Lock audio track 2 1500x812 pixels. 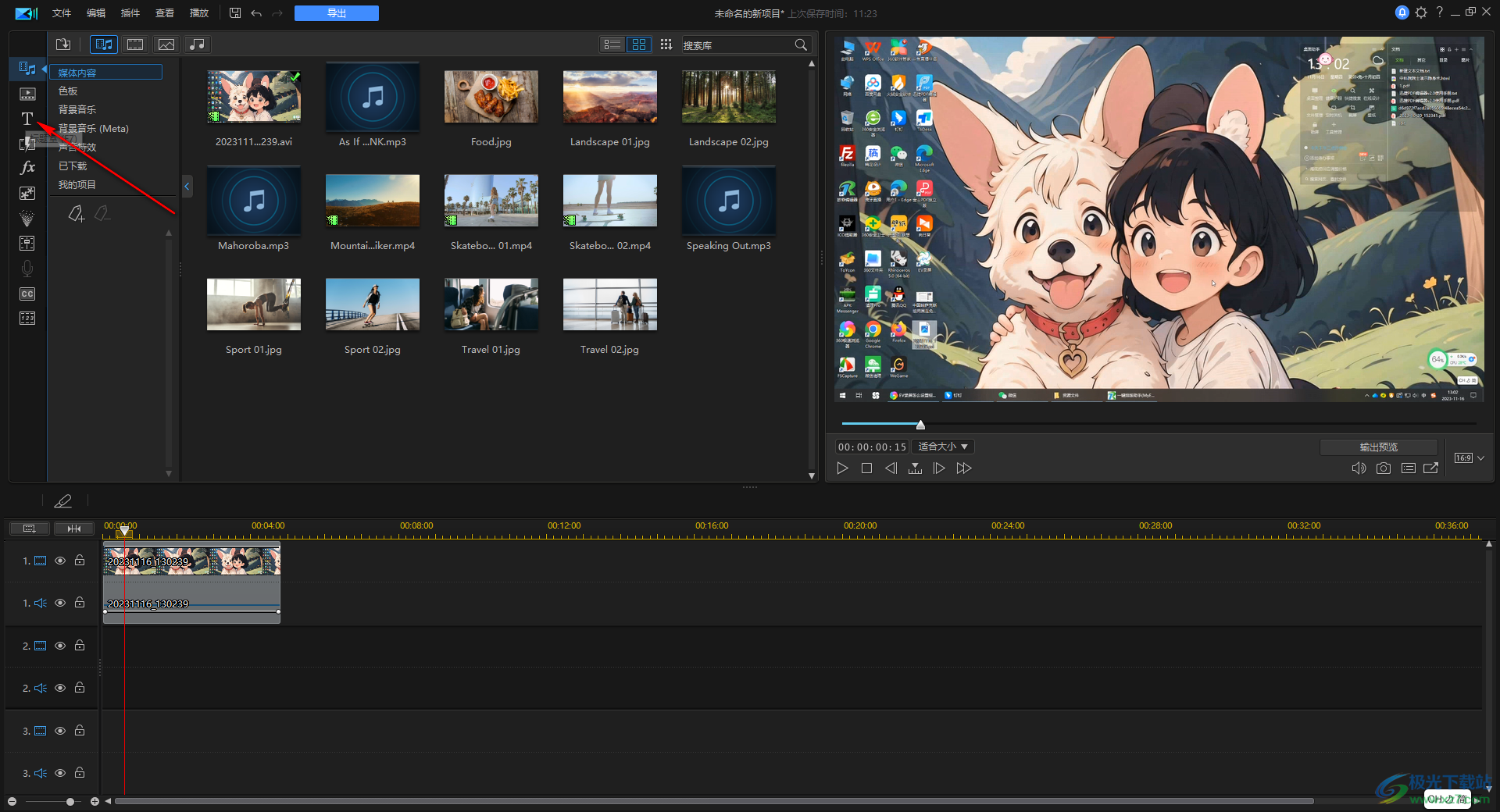pos(80,688)
